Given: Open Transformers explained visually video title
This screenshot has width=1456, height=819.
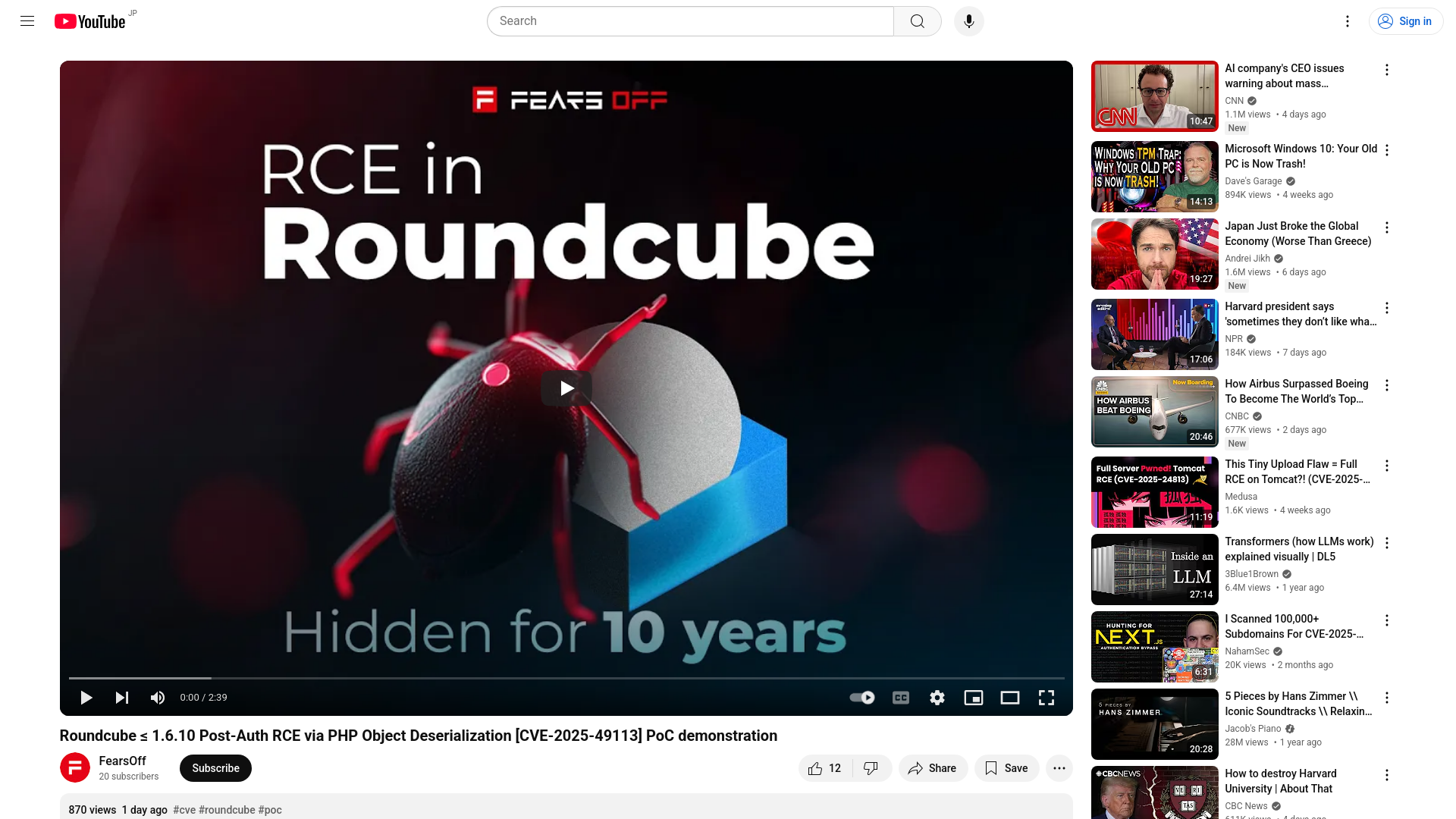Looking at the screenshot, I should coord(1299,549).
